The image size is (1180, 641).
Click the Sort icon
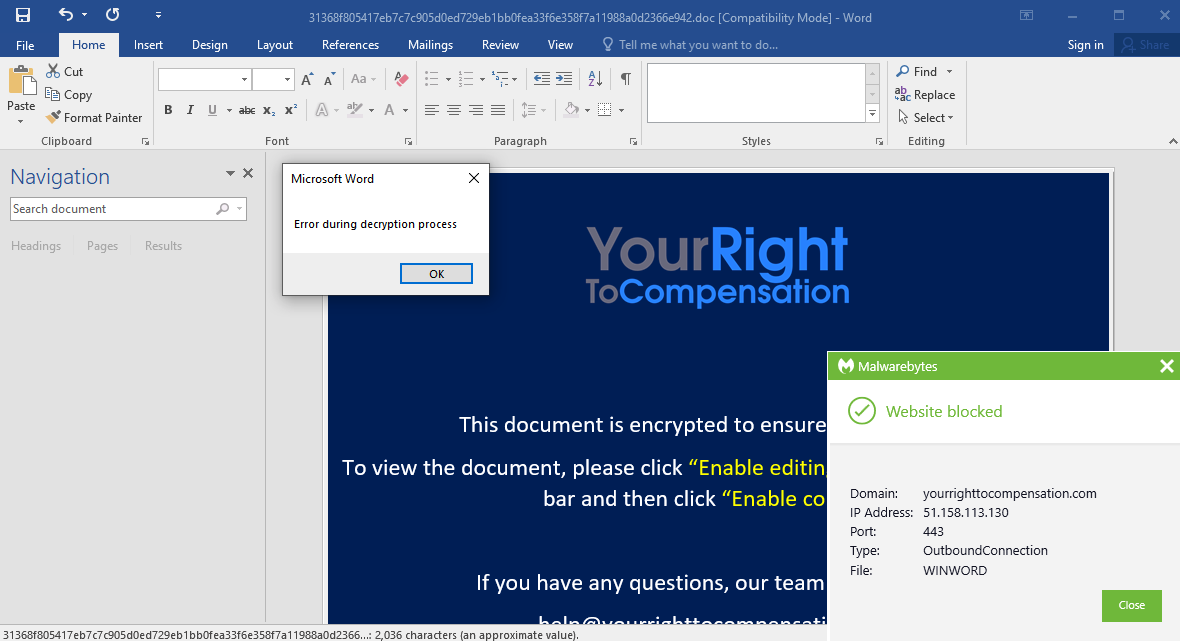[x=595, y=79]
